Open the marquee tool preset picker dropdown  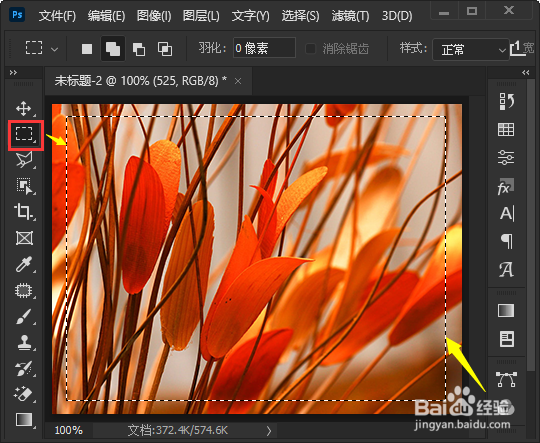pos(54,50)
